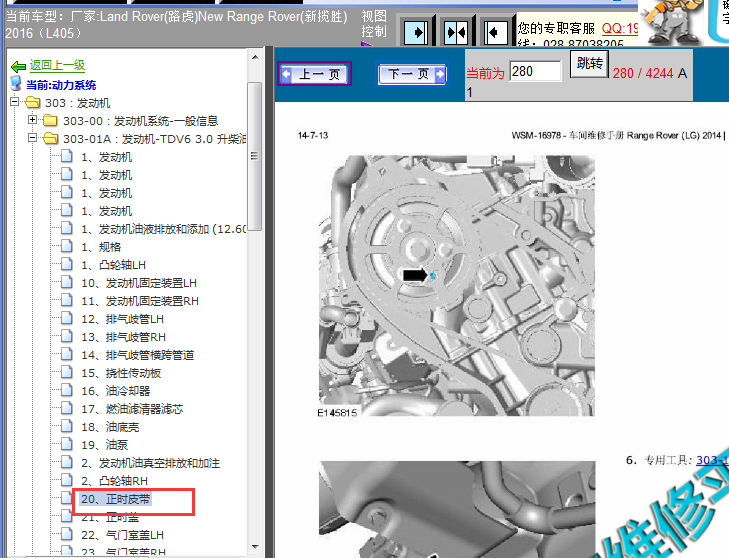This screenshot has width=729, height=558.
Task: Open 12、排气歧管LH document
Action: pos(122,319)
